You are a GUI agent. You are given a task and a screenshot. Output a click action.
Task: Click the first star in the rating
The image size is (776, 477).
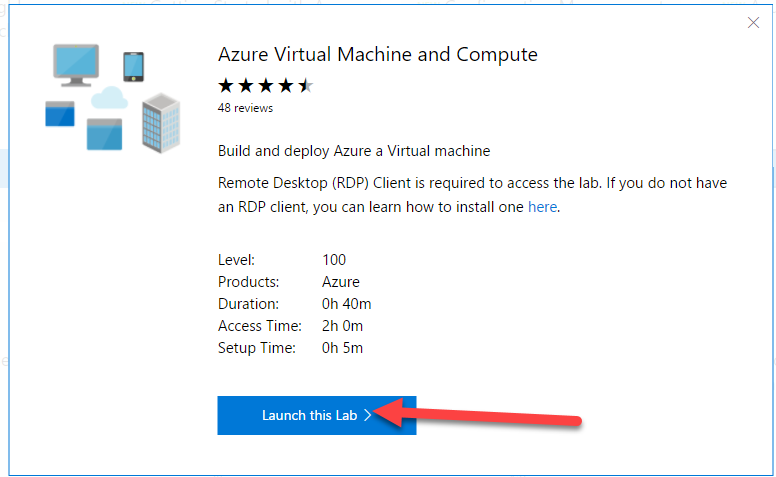pos(227,85)
